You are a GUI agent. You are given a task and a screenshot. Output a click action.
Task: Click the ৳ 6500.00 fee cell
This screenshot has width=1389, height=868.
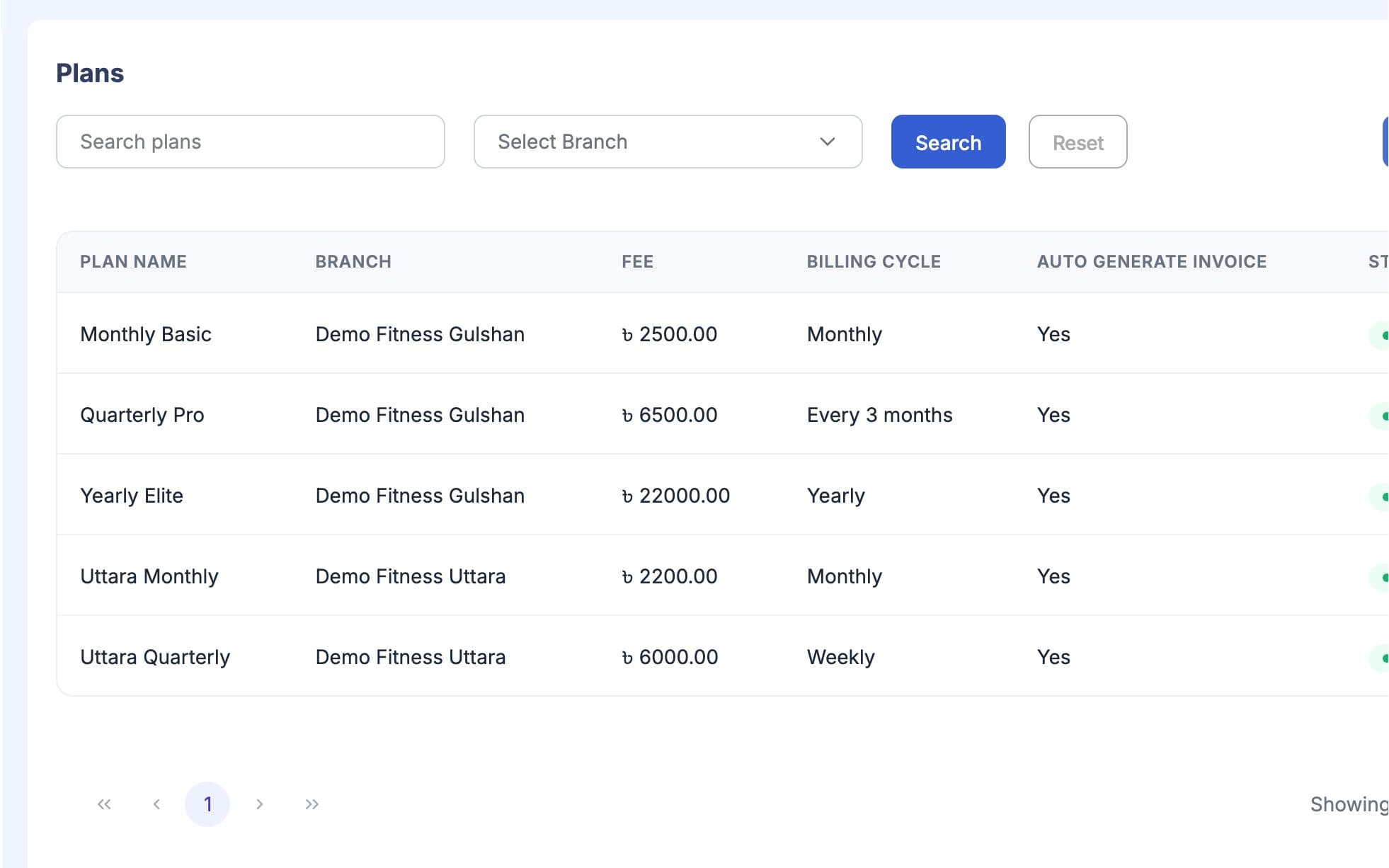point(670,415)
